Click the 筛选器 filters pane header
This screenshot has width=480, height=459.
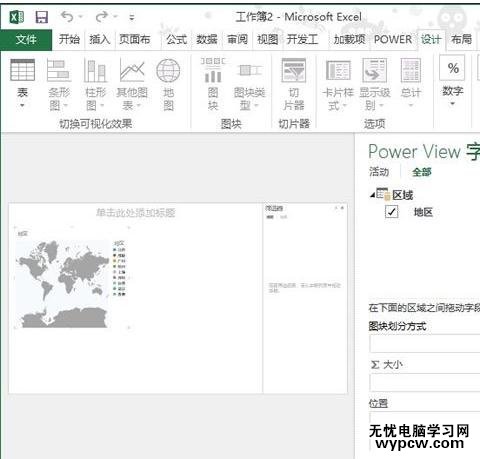(x=274, y=208)
